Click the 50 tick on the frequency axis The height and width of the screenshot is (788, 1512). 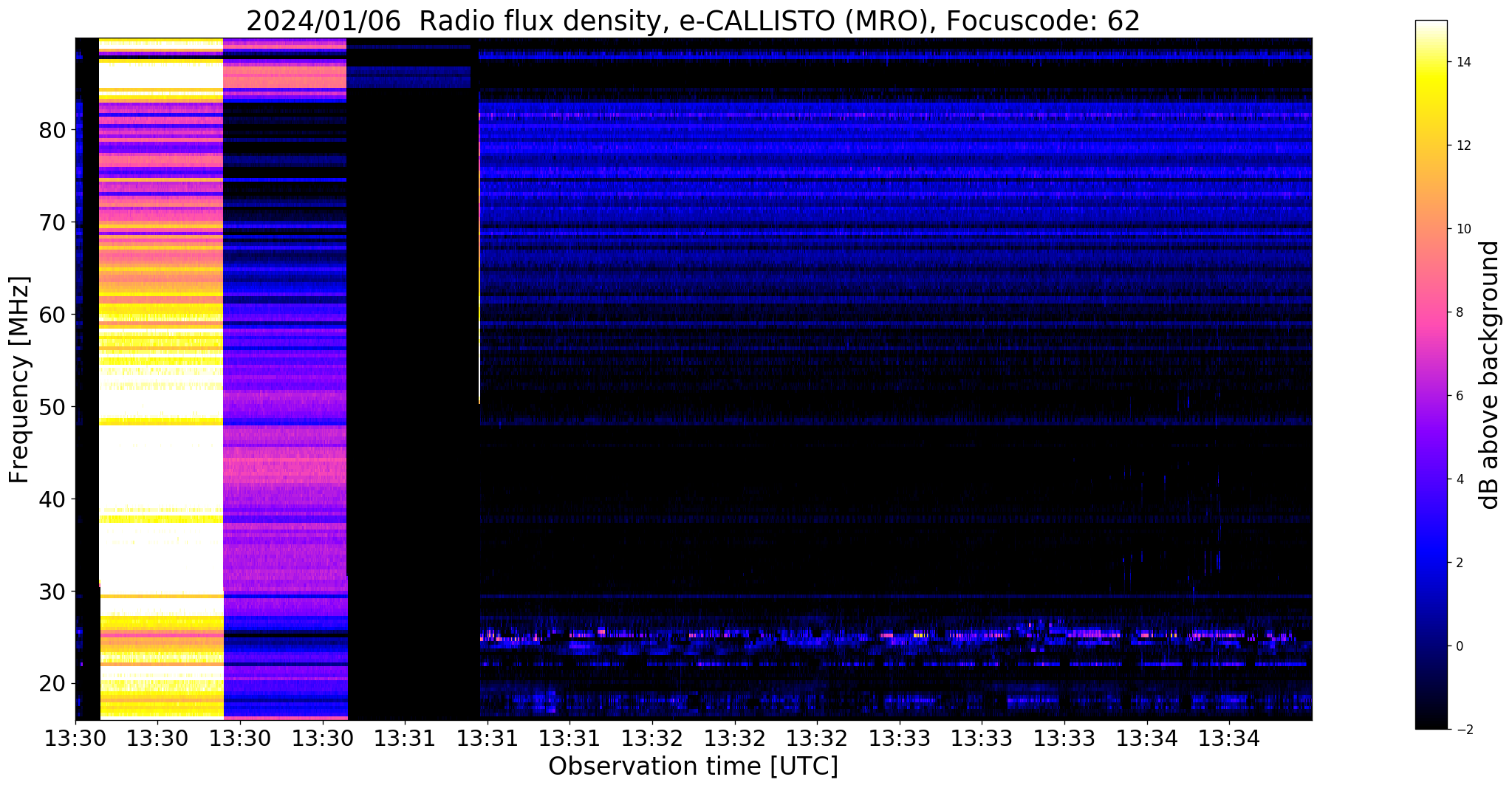coord(52,407)
